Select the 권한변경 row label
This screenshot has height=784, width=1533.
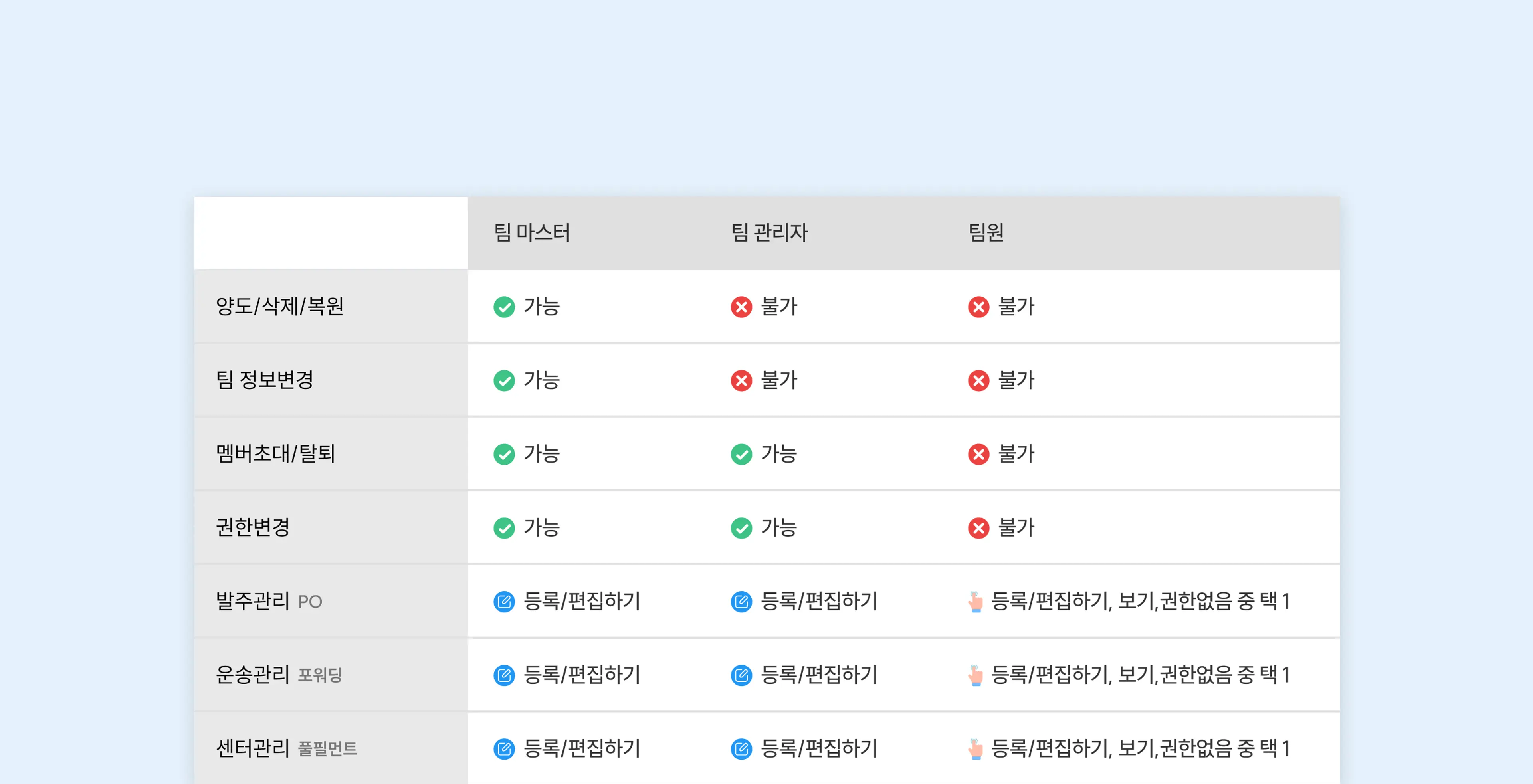(252, 528)
